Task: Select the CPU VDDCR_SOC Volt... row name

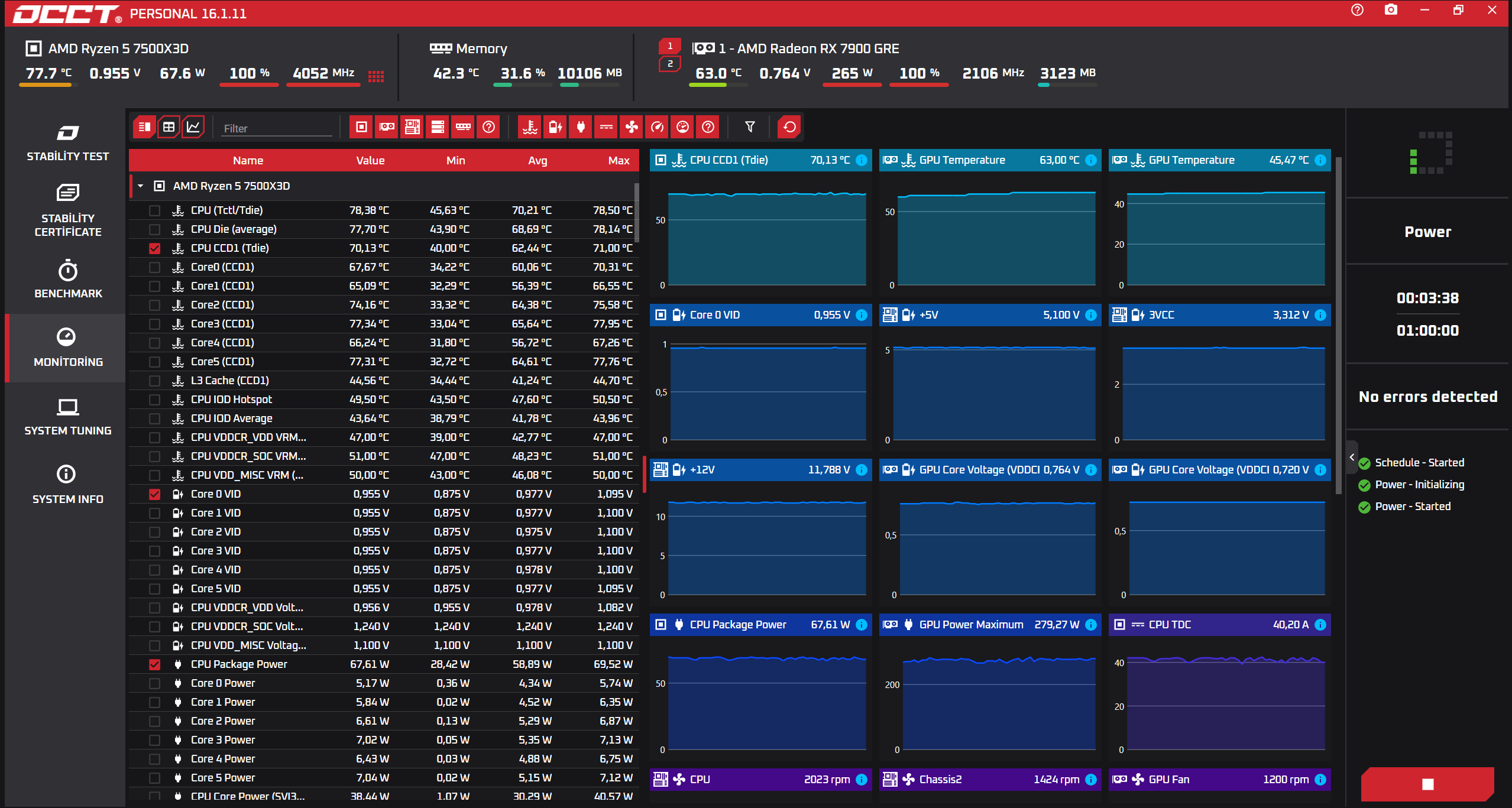Action: 247,627
